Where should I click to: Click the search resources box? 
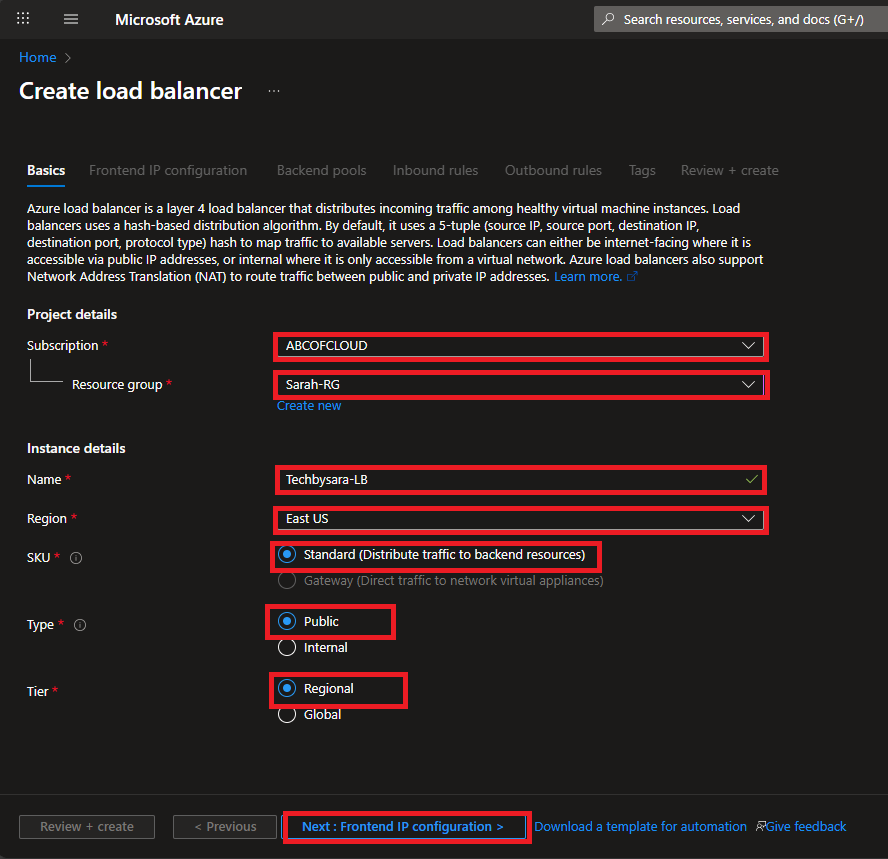tap(741, 19)
